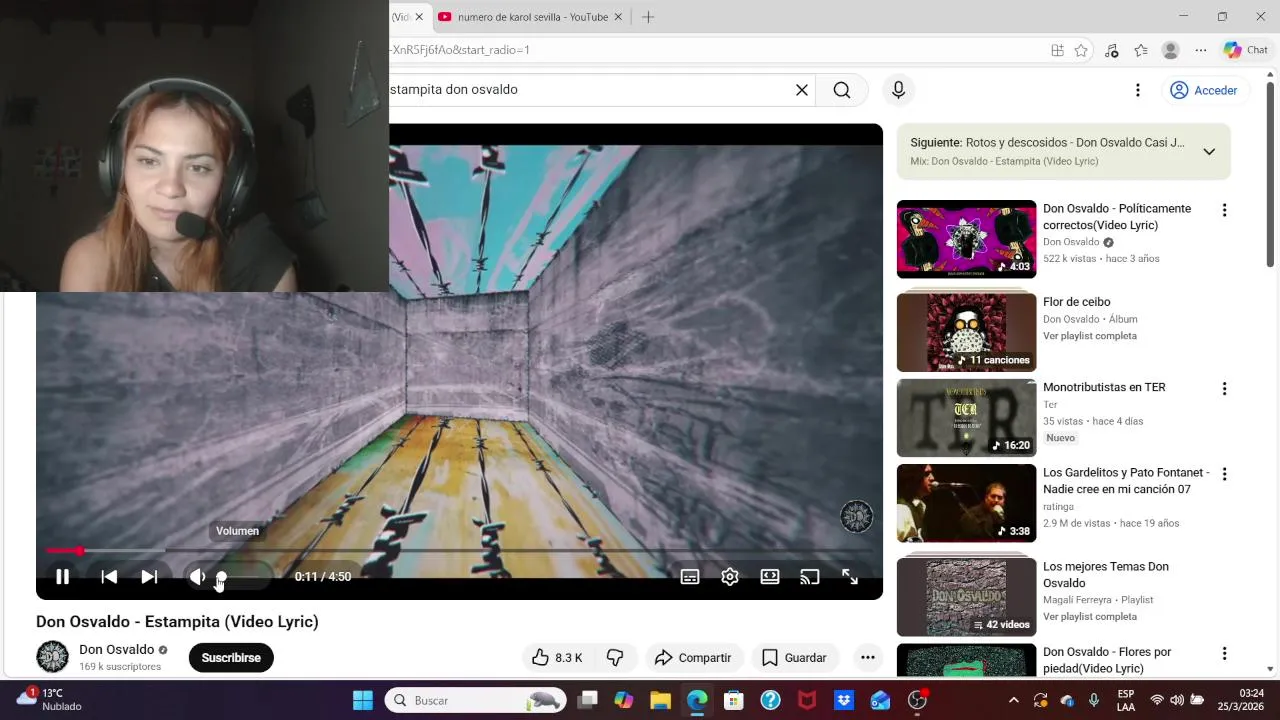Open a new browser tab

click(648, 17)
